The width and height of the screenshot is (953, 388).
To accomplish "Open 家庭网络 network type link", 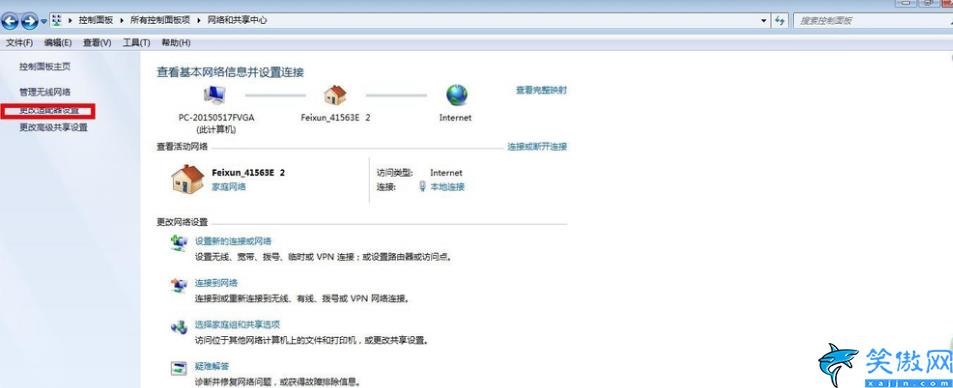I will tap(229, 187).
